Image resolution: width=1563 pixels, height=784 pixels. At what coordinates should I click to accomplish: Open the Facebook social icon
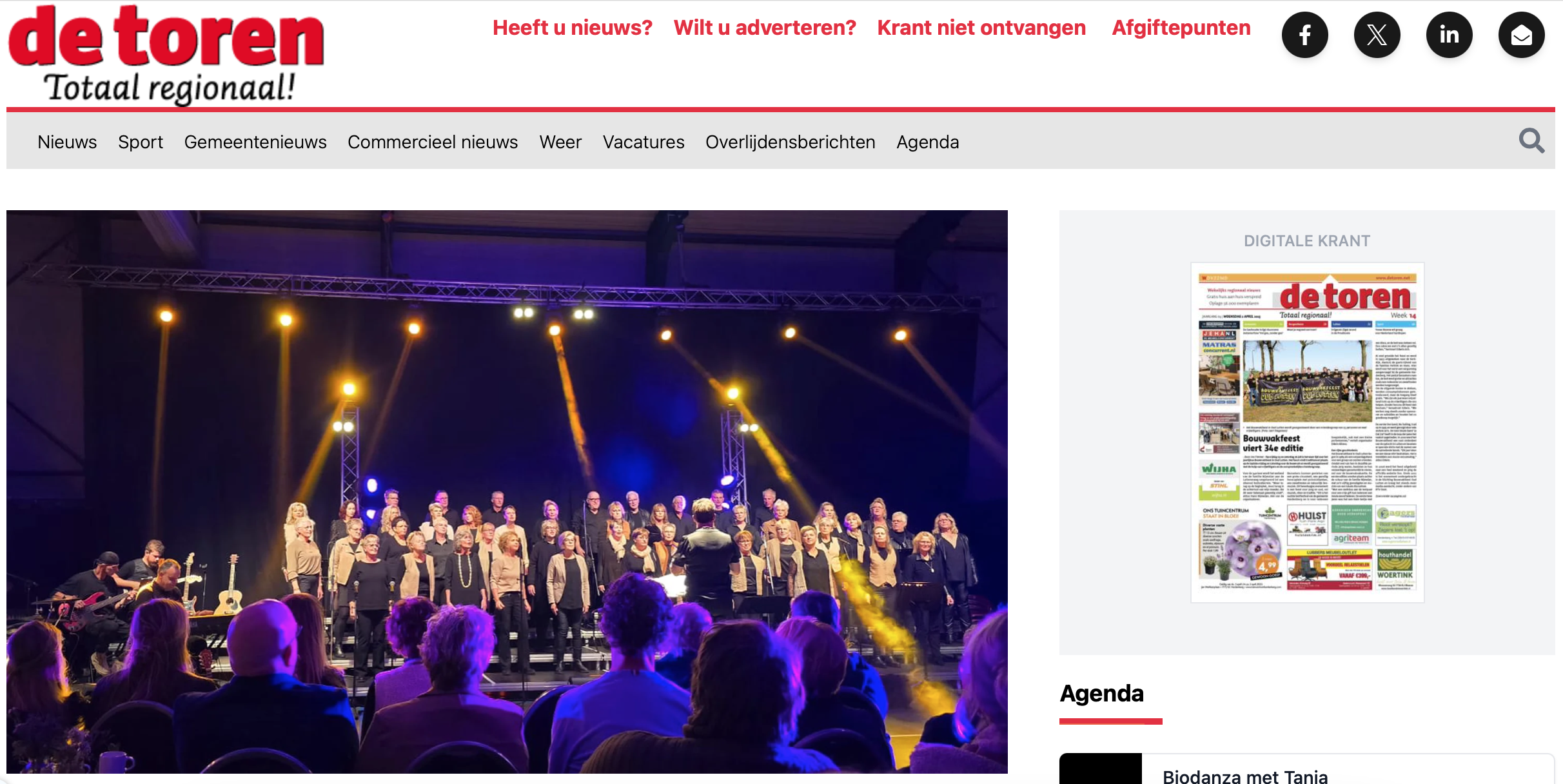[1304, 35]
